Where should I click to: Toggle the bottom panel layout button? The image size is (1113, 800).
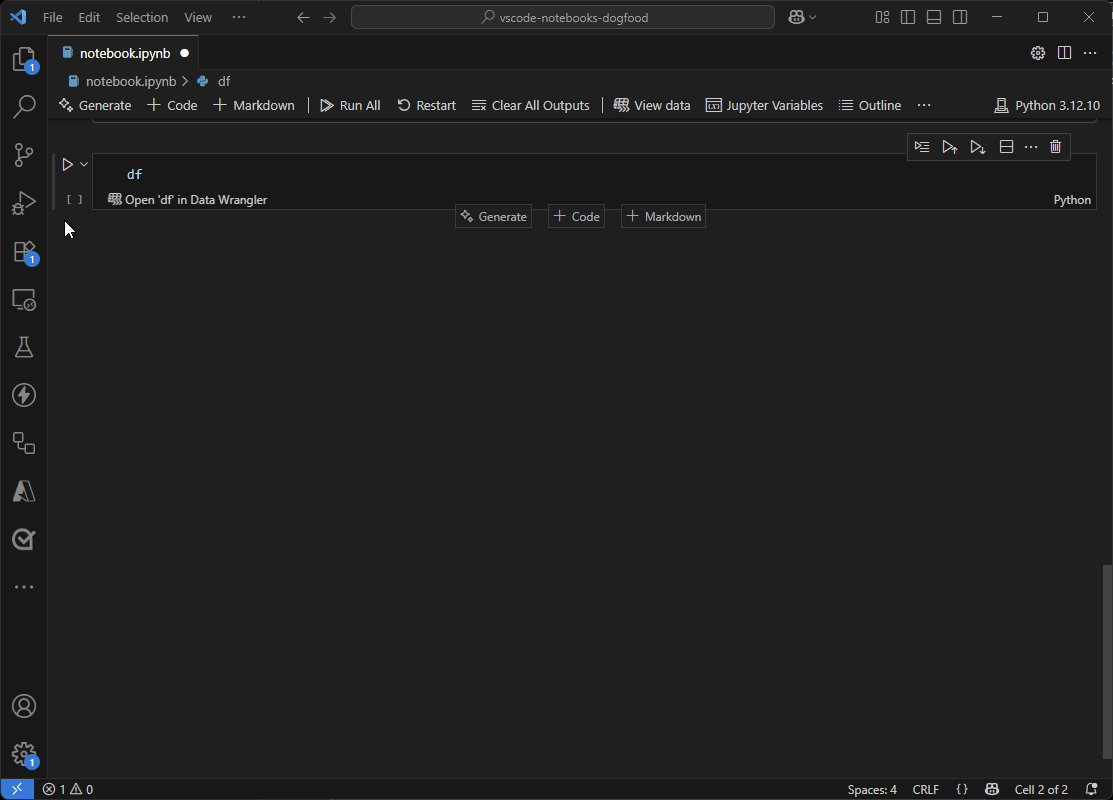coord(934,17)
